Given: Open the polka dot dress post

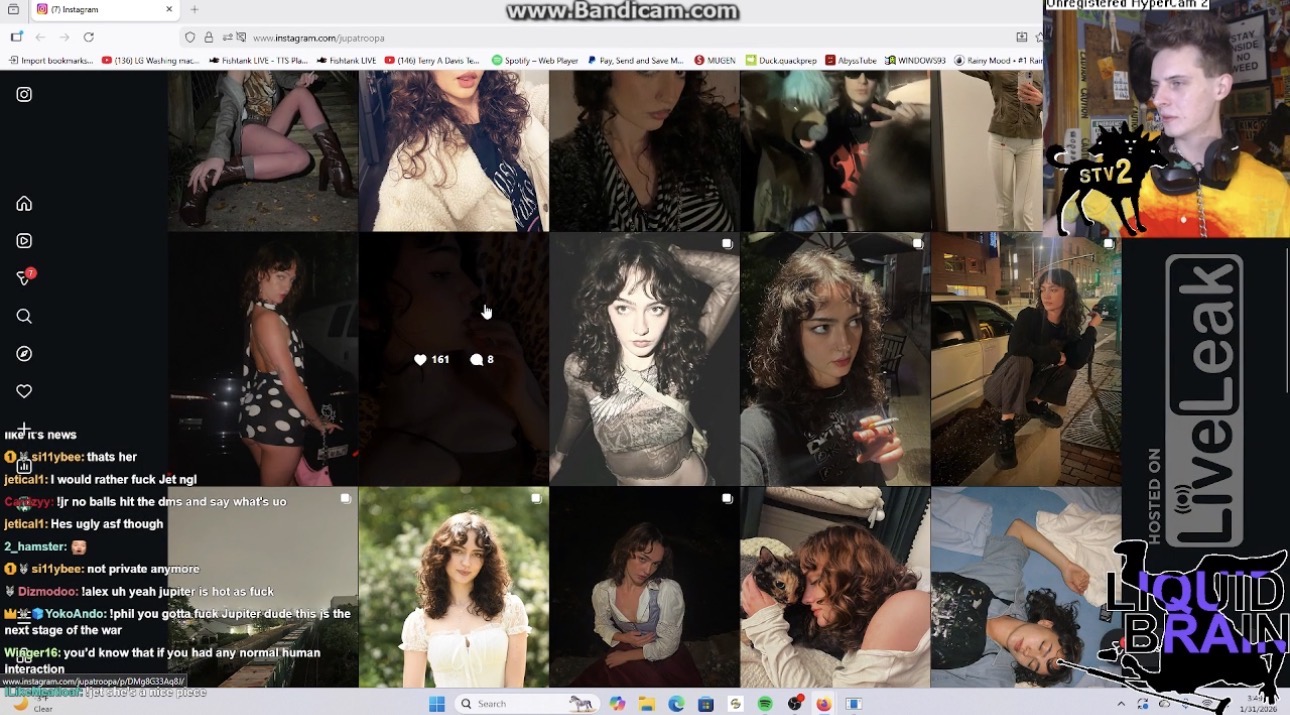Looking at the screenshot, I should coord(263,359).
